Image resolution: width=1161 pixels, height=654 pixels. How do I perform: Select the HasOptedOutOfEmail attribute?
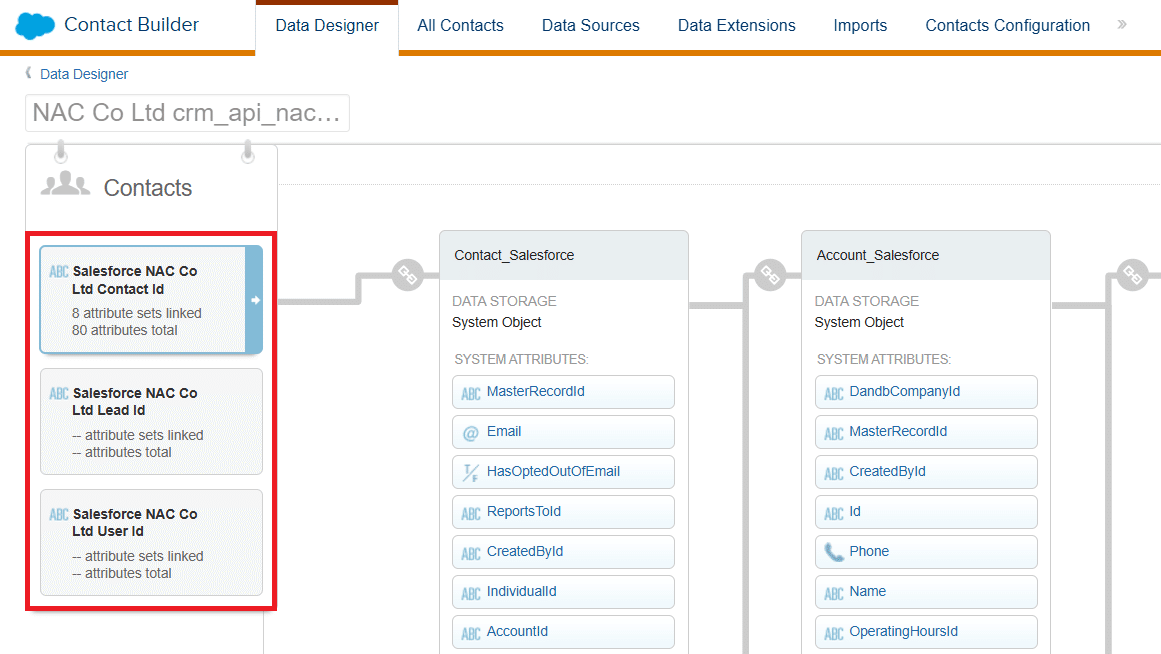coord(563,472)
